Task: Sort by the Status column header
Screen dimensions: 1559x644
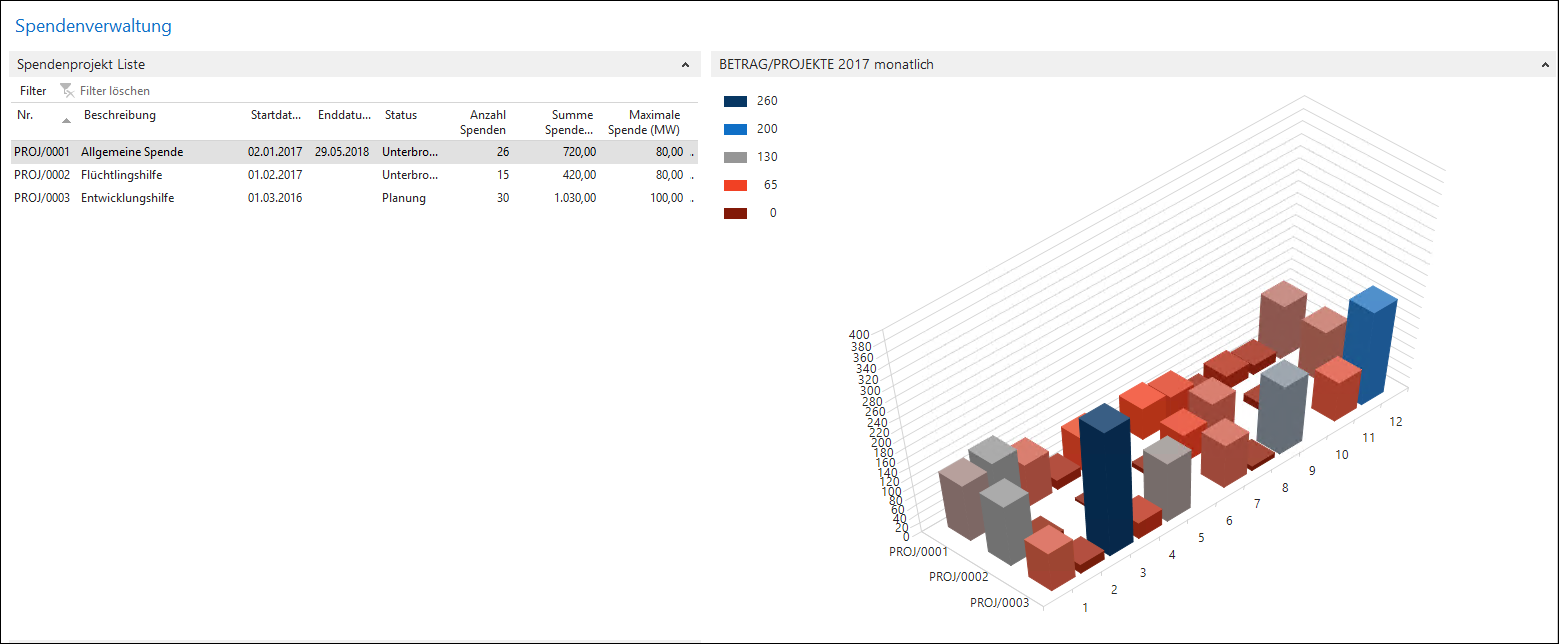Action: pos(401,115)
